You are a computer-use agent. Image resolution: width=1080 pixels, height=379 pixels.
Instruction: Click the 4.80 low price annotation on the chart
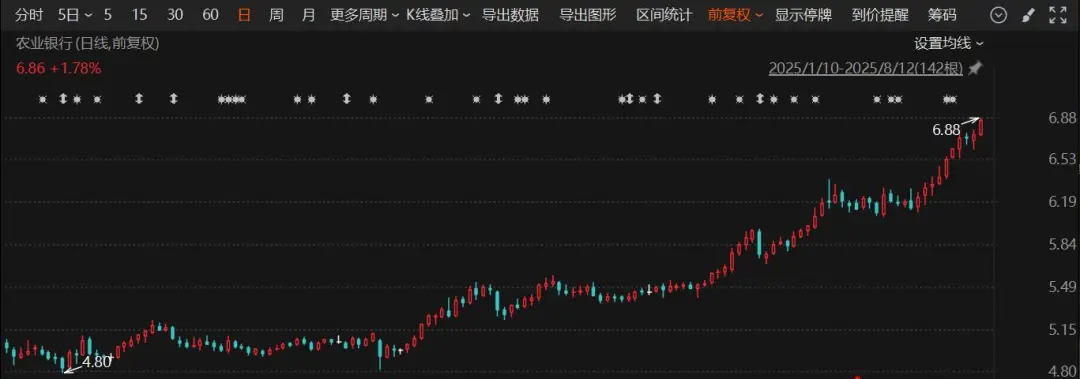click(x=97, y=361)
